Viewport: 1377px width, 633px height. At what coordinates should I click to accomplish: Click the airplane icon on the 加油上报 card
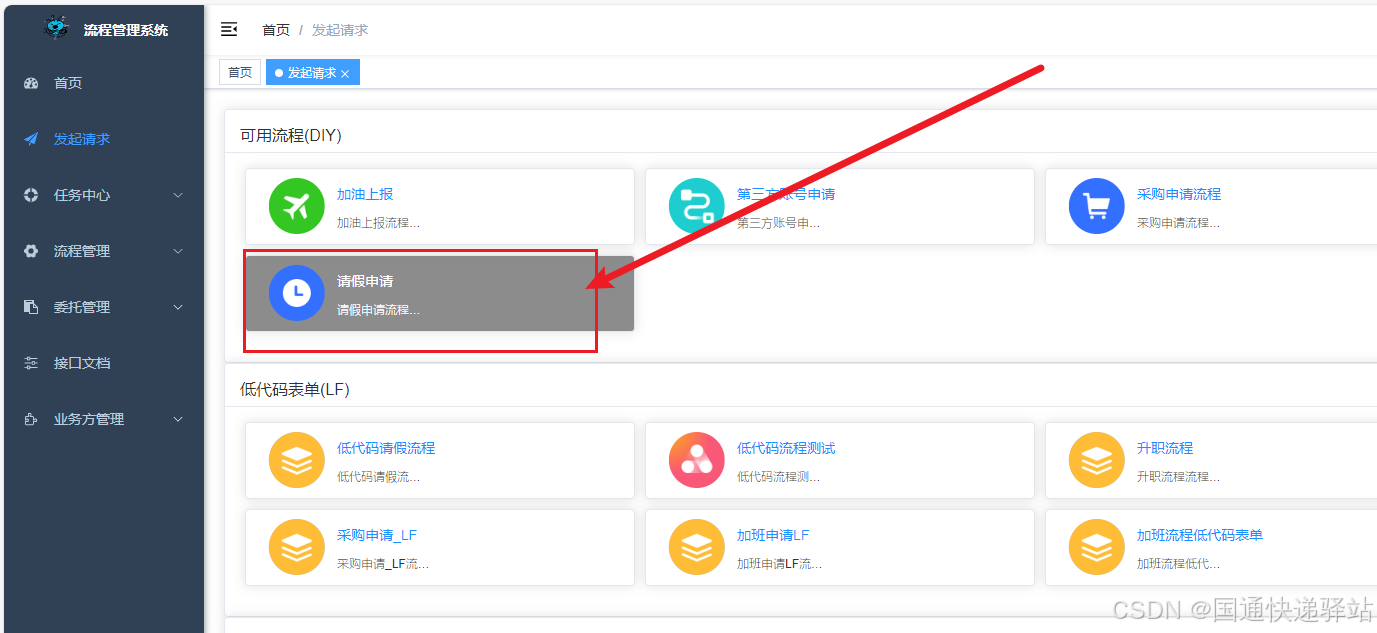pos(296,206)
